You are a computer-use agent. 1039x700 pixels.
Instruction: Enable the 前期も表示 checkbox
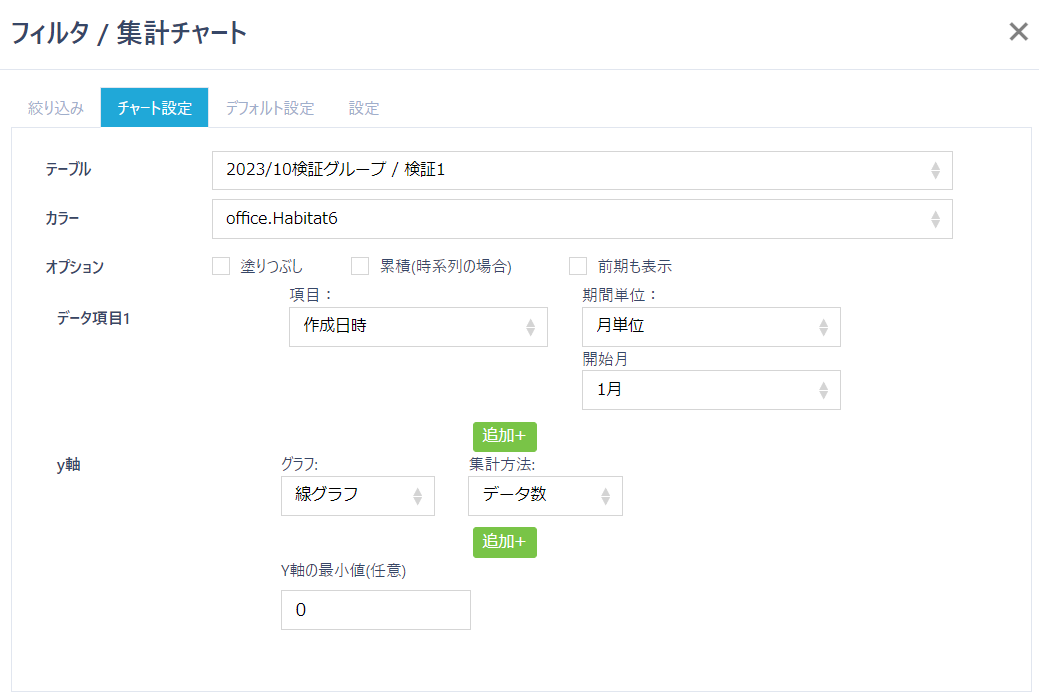pos(577,265)
